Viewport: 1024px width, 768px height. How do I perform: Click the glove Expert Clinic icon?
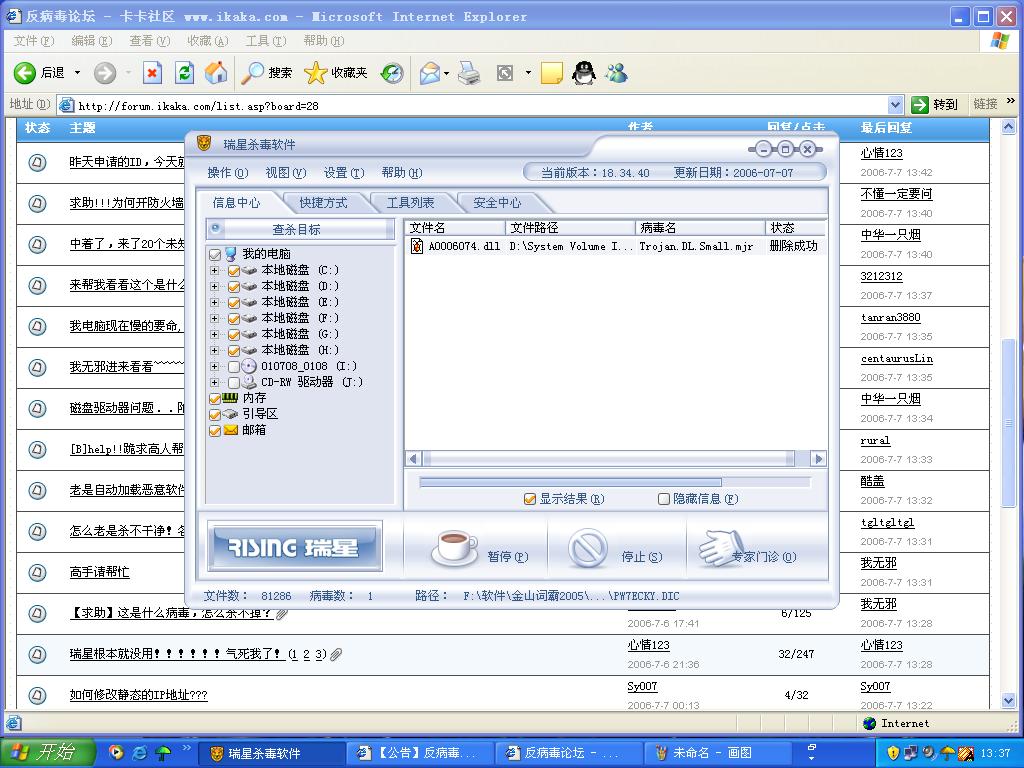click(x=722, y=547)
